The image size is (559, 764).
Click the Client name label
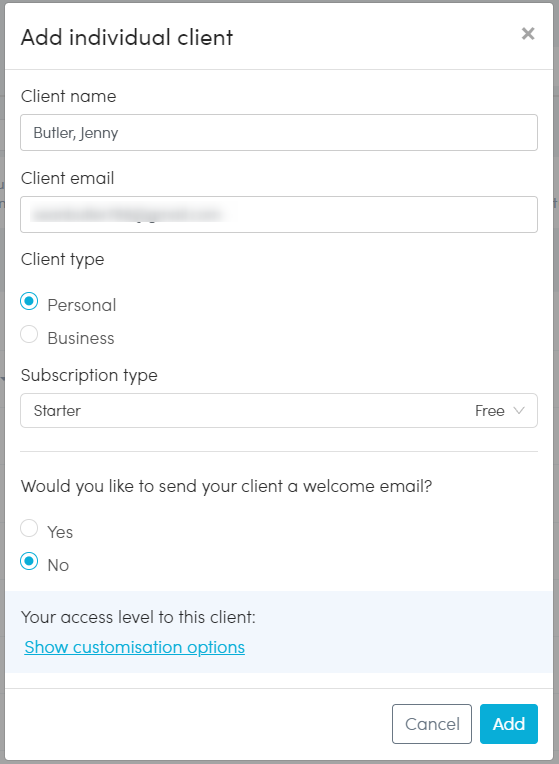coord(69,96)
